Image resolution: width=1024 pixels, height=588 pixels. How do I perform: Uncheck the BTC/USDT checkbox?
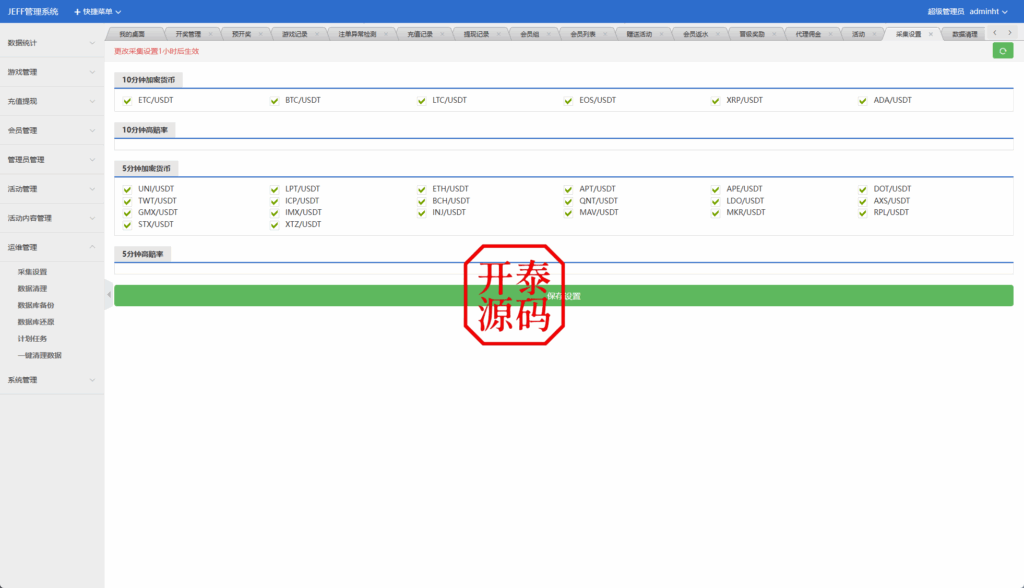tap(275, 101)
